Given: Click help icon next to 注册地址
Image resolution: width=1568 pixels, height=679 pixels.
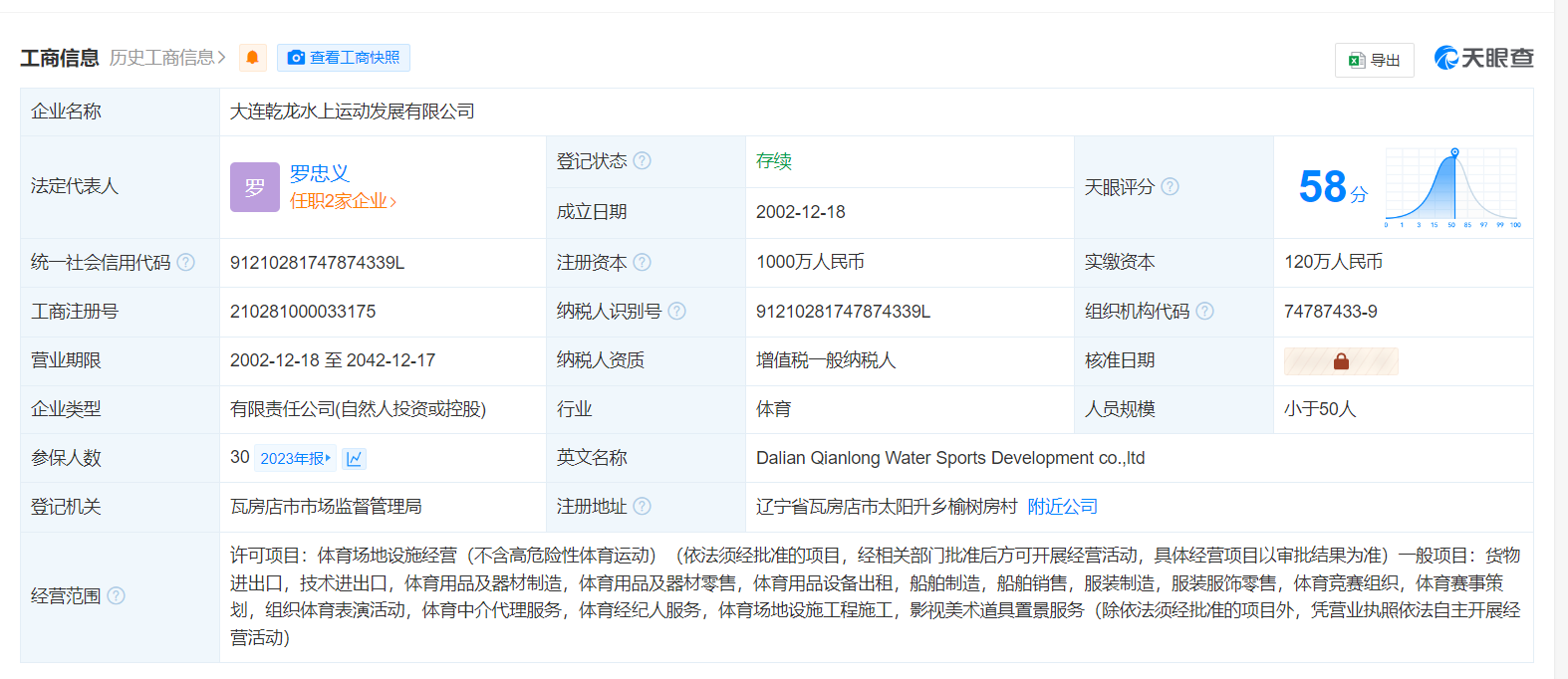Looking at the screenshot, I should [643, 506].
